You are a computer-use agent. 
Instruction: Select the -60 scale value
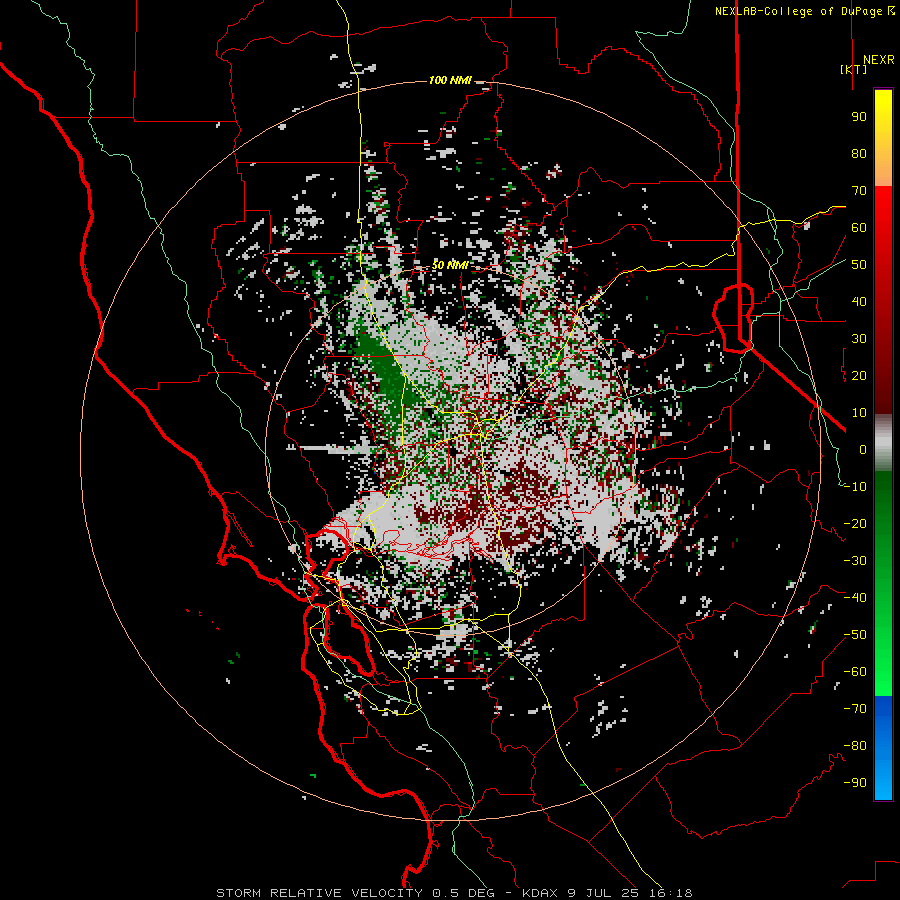(x=855, y=672)
